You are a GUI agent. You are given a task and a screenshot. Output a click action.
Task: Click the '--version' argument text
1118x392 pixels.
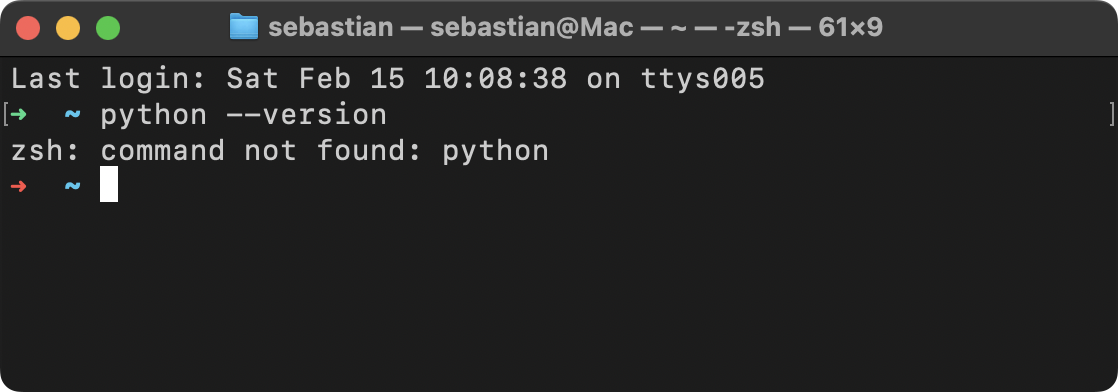tap(307, 115)
